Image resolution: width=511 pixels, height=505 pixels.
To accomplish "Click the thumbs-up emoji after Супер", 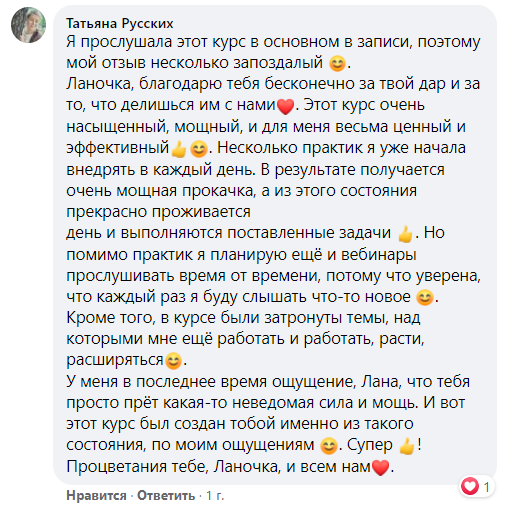I will click(407, 446).
